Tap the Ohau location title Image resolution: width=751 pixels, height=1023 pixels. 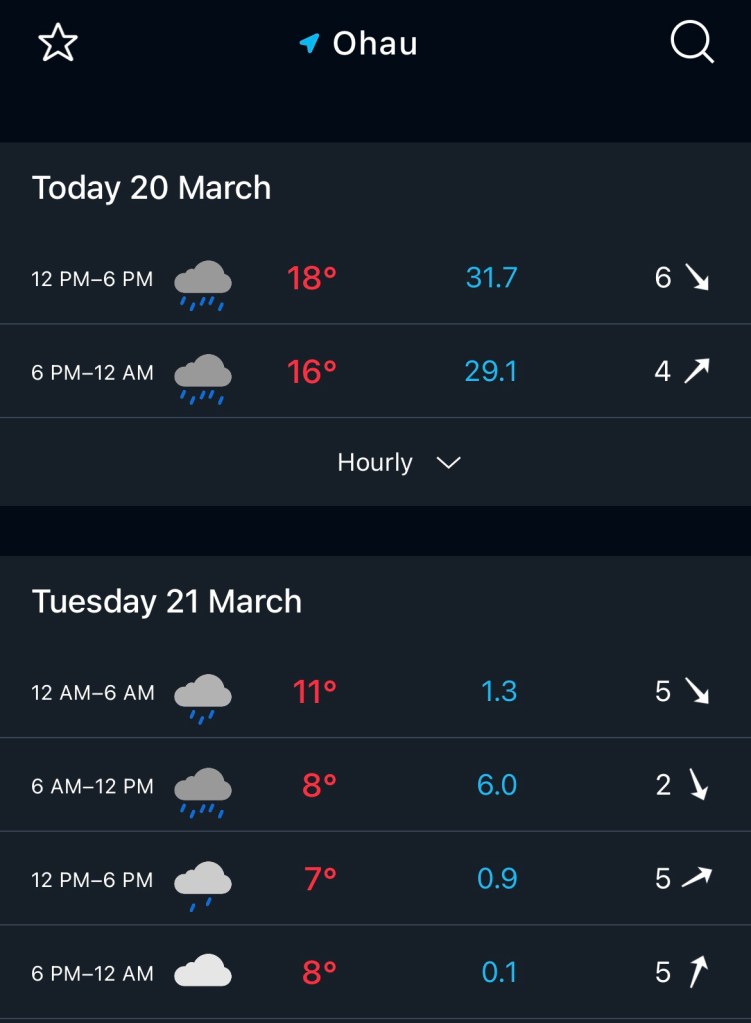coord(375,44)
